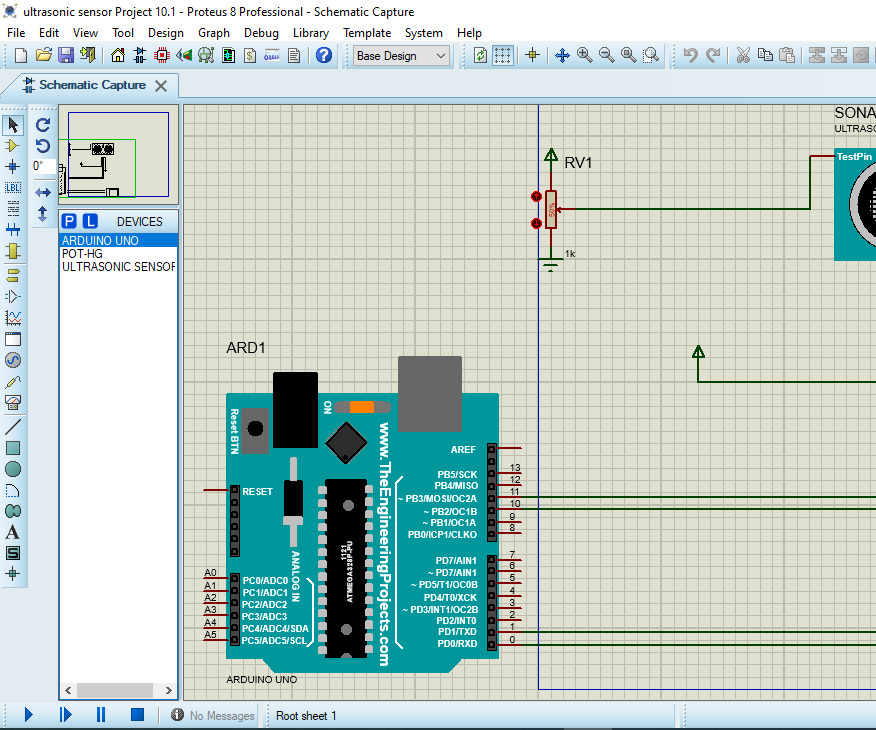Run the simulation

pyautogui.click(x=27, y=714)
